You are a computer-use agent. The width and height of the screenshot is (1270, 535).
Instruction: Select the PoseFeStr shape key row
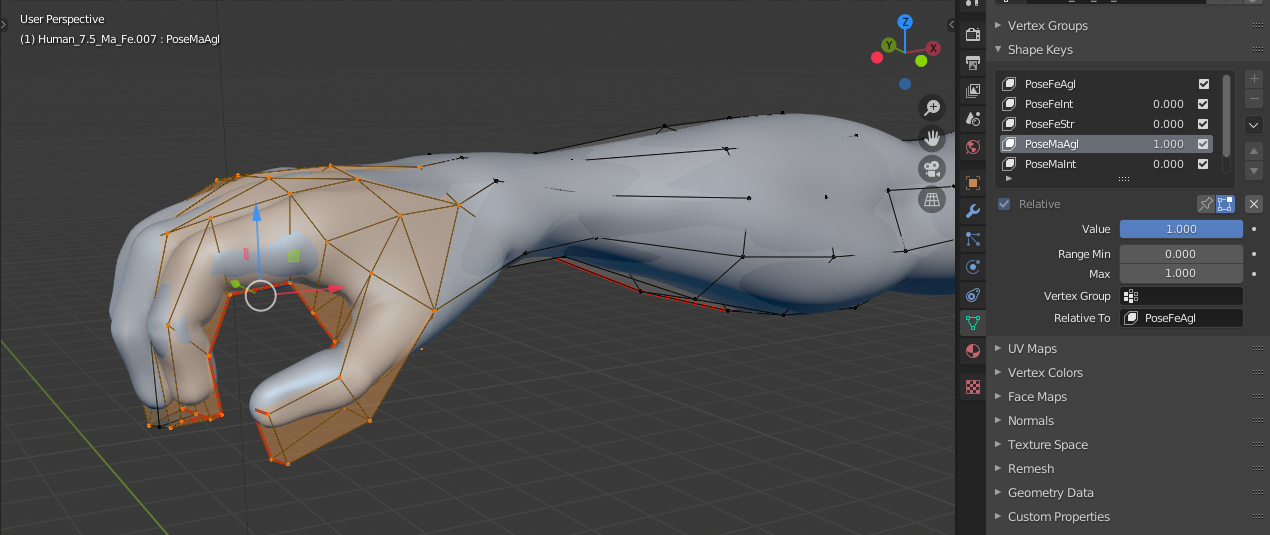pyautogui.click(x=1107, y=124)
